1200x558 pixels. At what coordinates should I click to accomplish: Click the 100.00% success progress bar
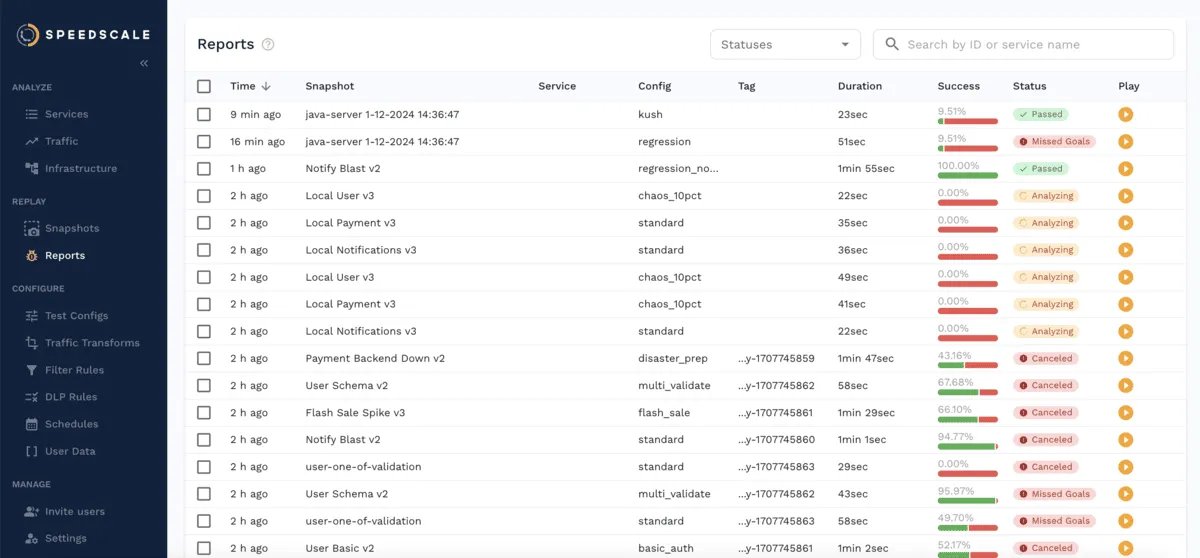pos(968,175)
